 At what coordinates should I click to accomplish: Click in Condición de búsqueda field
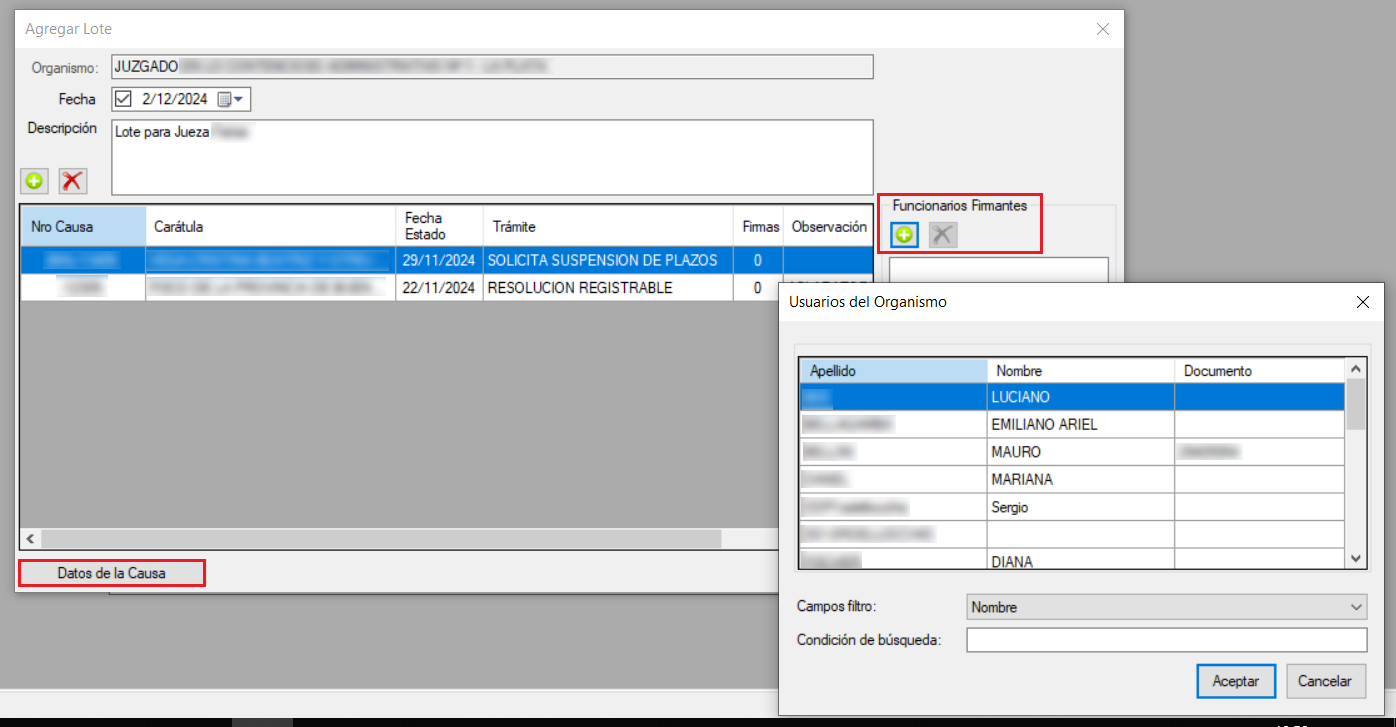point(1166,640)
